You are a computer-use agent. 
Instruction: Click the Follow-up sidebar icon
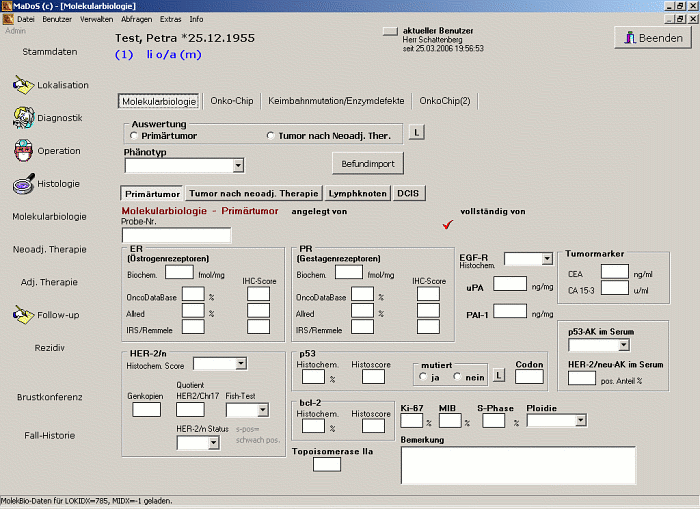pos(24,315)
